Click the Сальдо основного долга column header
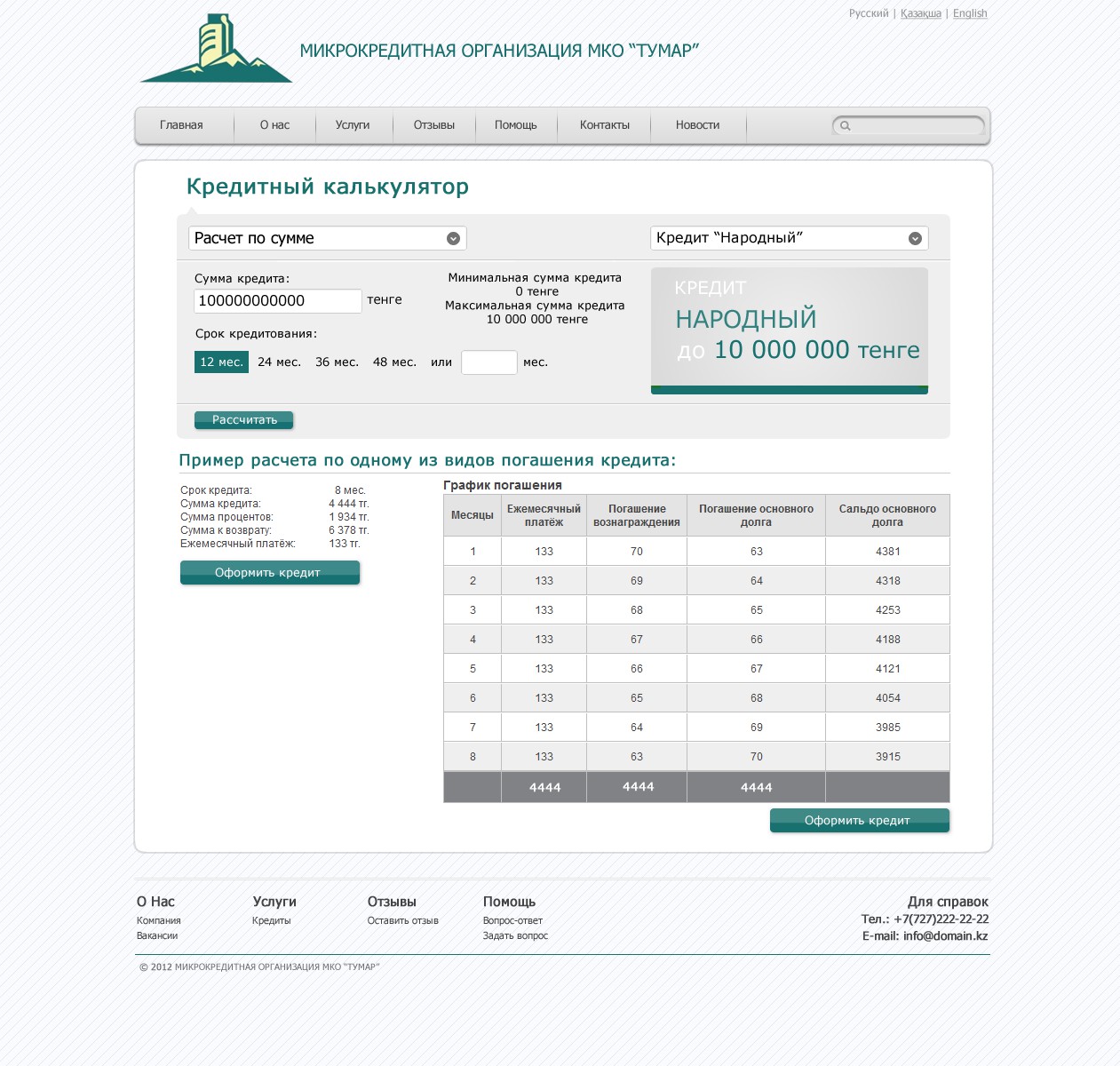Viewport: 1120px width, 1066px height. click(887, 515)
